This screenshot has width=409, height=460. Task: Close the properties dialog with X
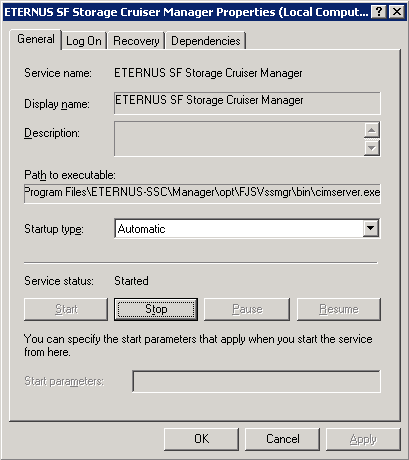(397, 12)
